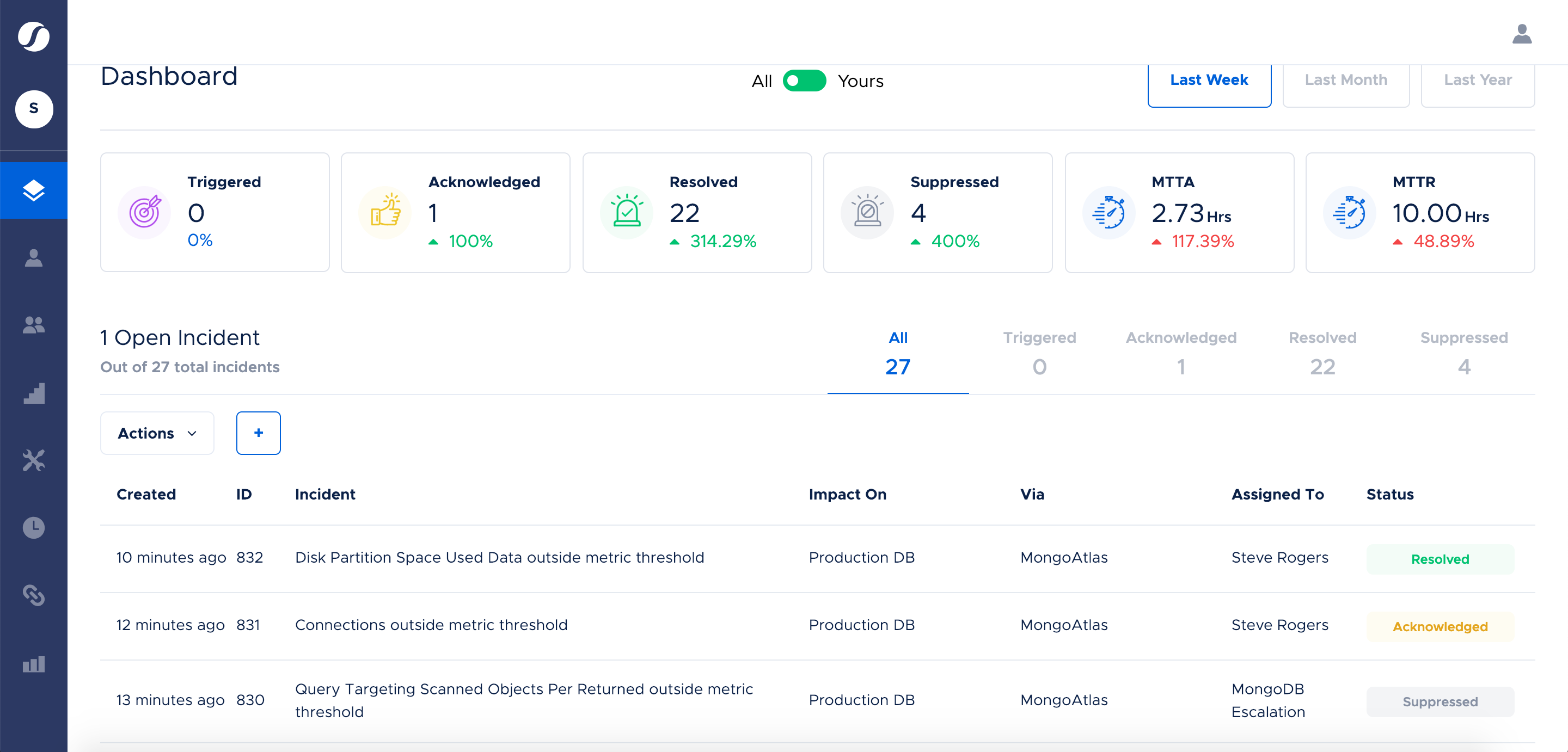This screenshot has width=1568, height=752.
Task: Click '10 minutes ago' created time
Action: (x=171, y=557)
